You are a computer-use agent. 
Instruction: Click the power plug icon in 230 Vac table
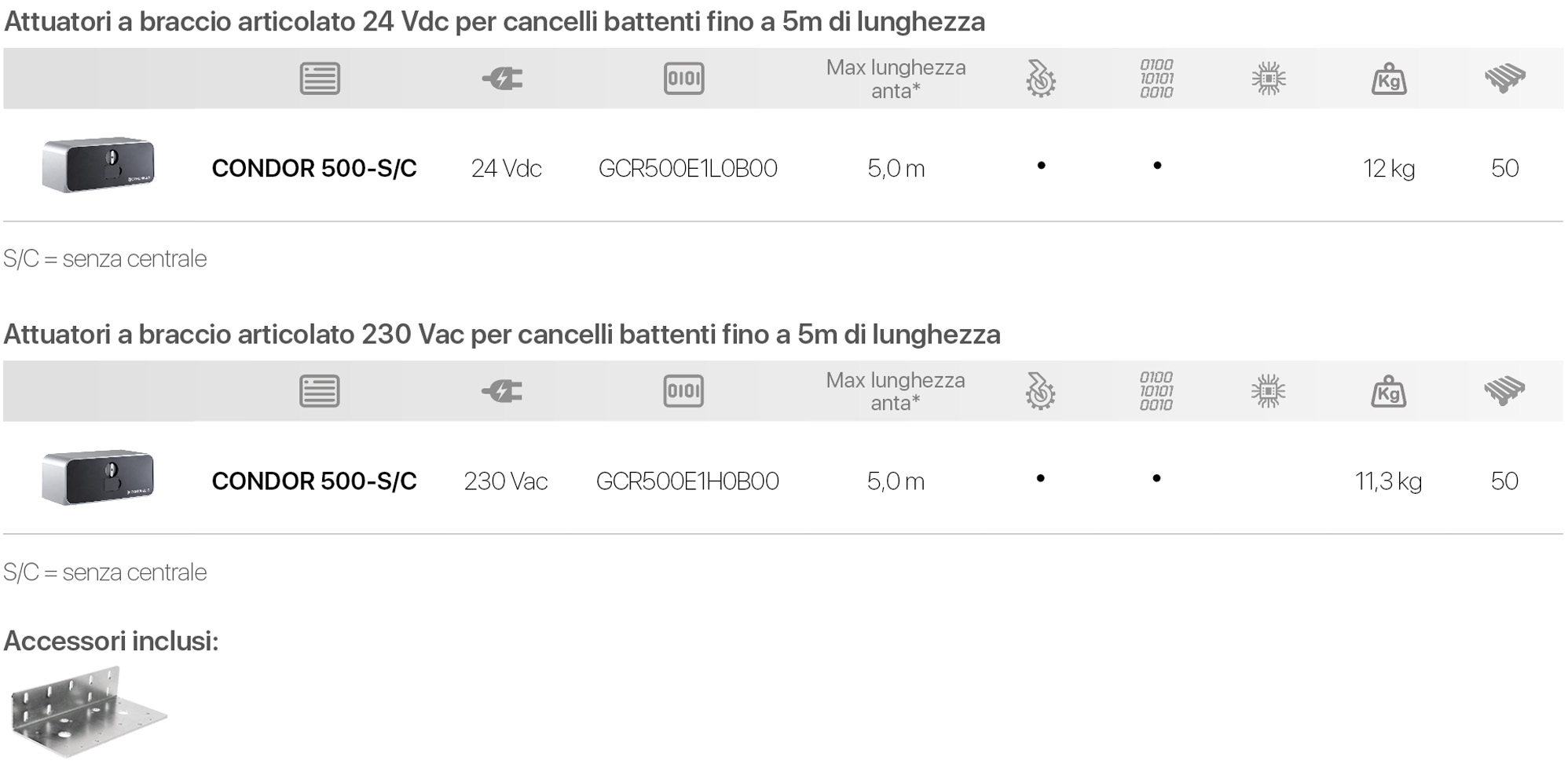tap(503, 391)
